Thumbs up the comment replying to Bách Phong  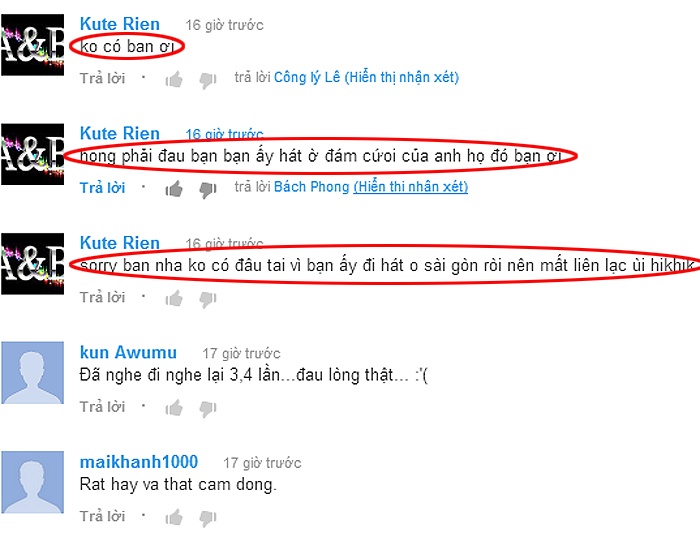[174, 189]
